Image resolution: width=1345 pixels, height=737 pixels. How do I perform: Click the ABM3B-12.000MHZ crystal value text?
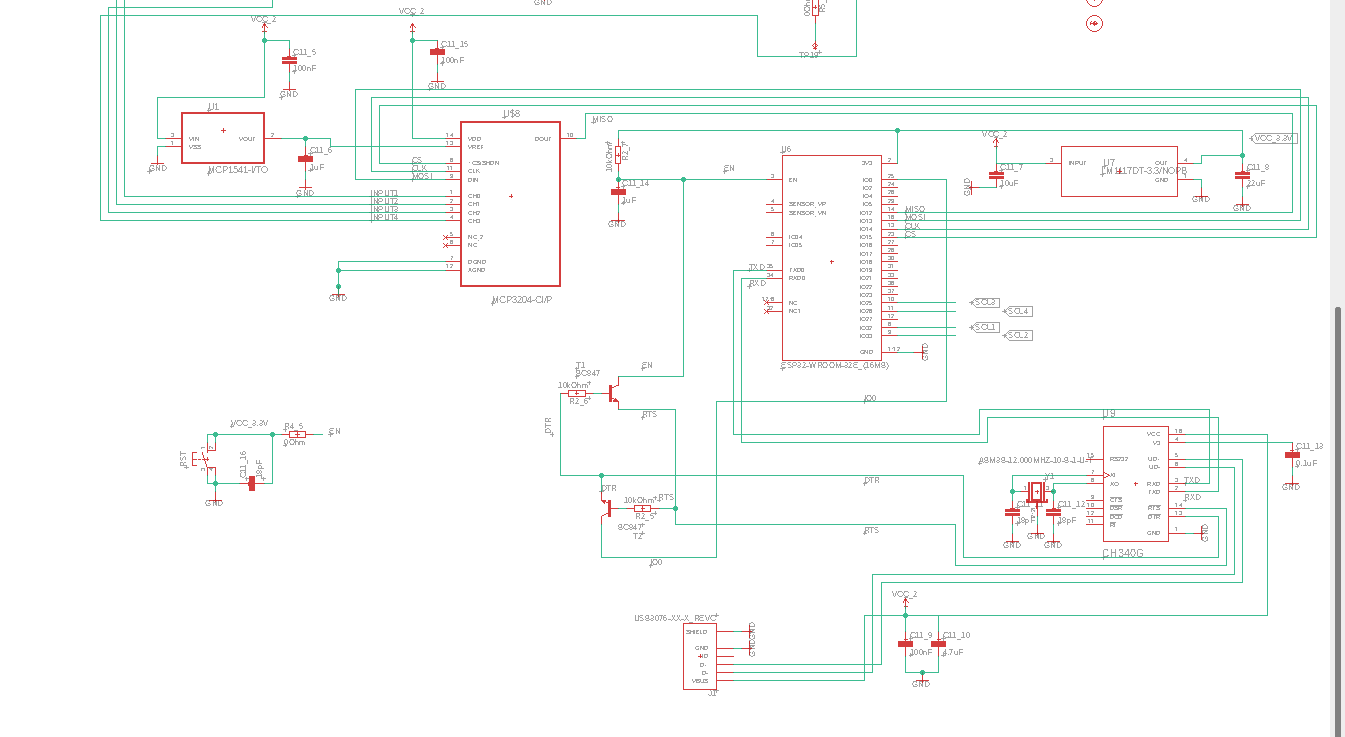point(1034,461)
